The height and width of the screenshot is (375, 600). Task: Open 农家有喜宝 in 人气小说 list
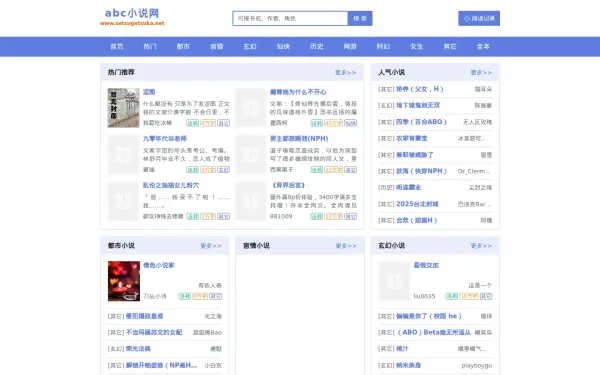(x=412, y=138)
